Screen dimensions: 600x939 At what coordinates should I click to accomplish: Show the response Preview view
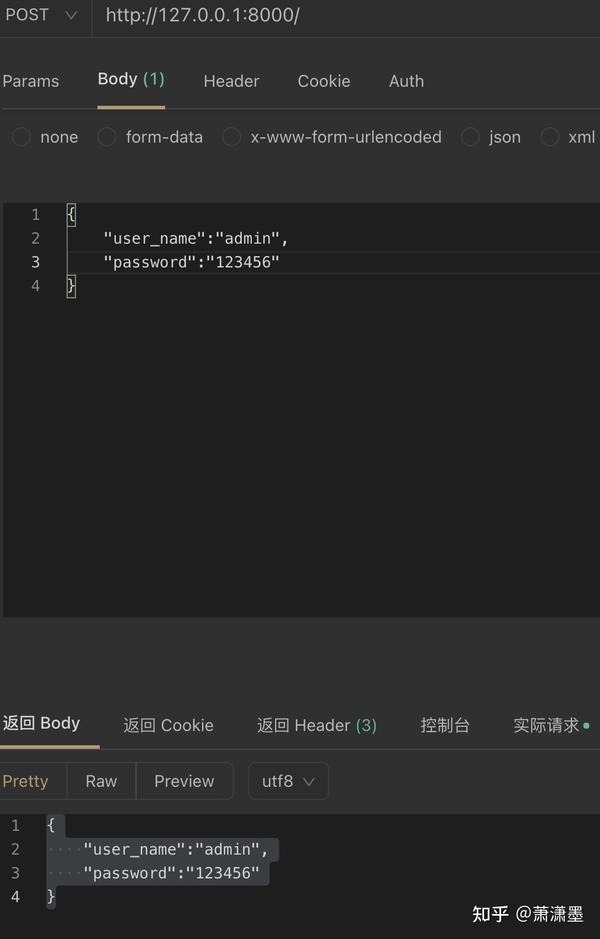184,781
